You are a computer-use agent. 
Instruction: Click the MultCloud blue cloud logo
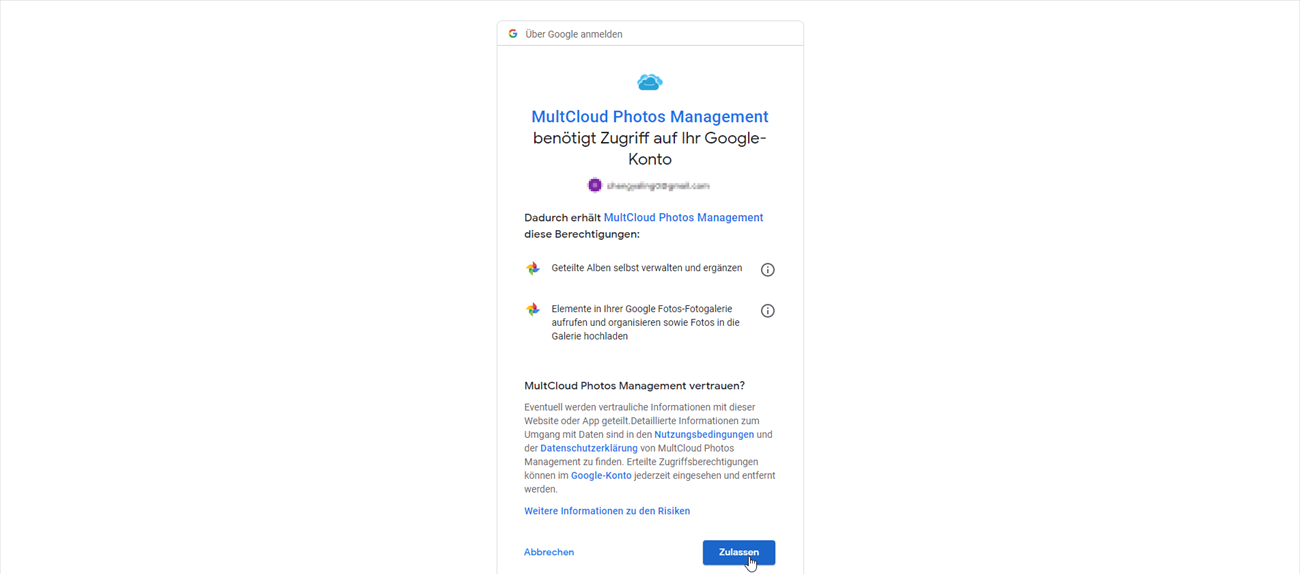click(x=650, y=82)
